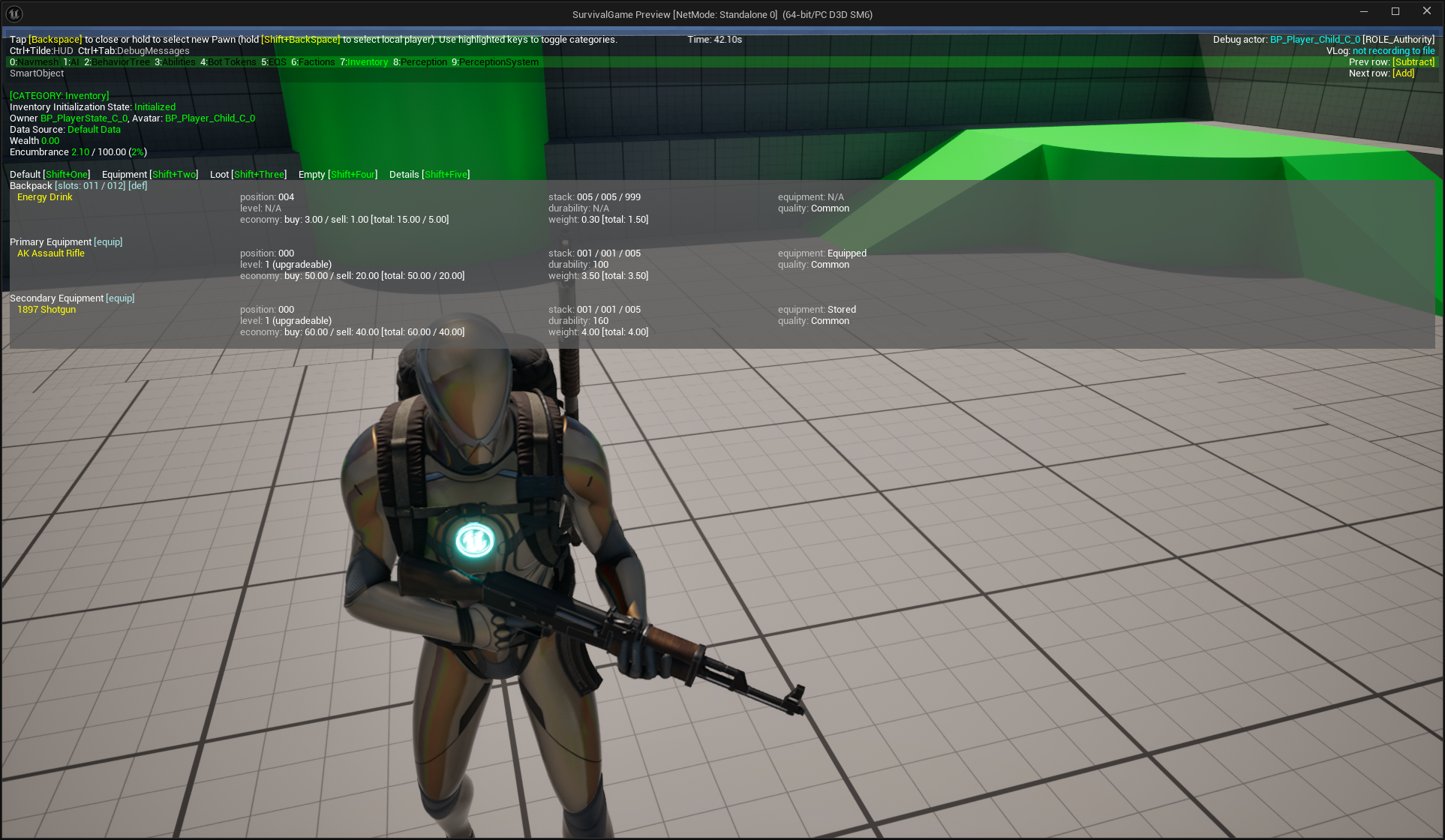Click the Secondary Equipment [equip] header

pyautogui.click(x=72, y=298)
